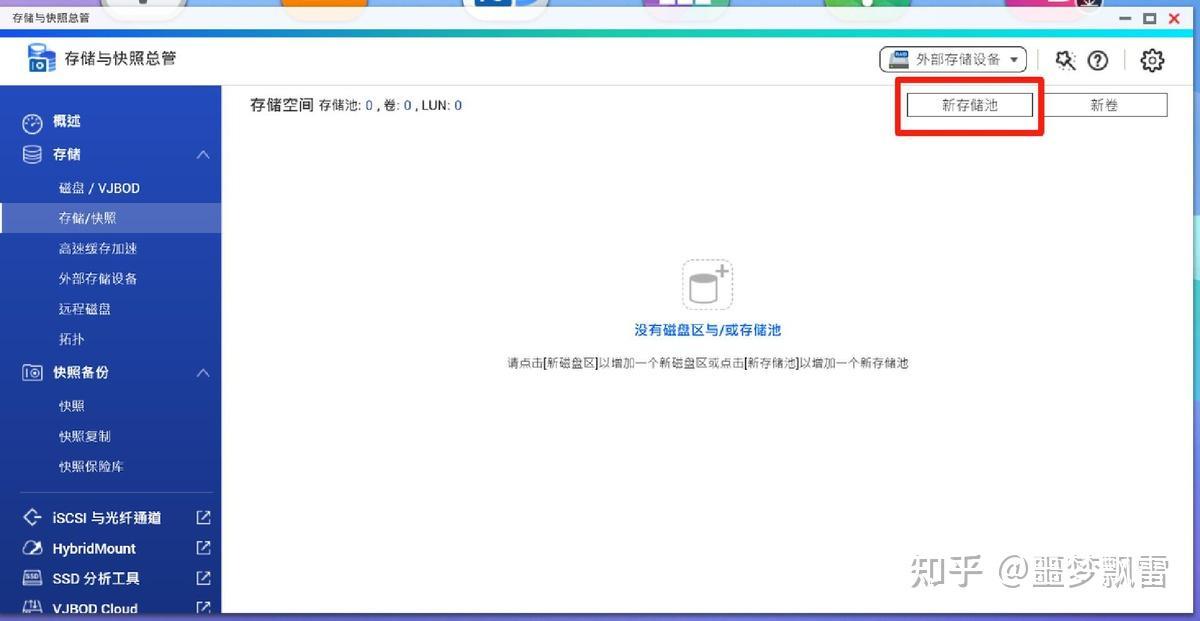Click the 概述 gauge icon
The image size is (1200, 621).
[x=32, y=123]
